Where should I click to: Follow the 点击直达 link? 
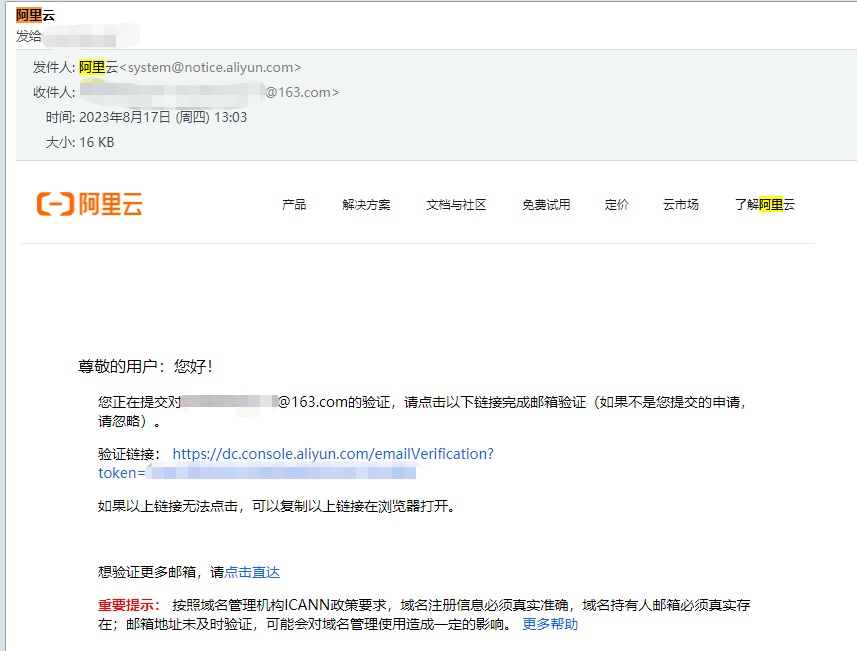(252, 572)
